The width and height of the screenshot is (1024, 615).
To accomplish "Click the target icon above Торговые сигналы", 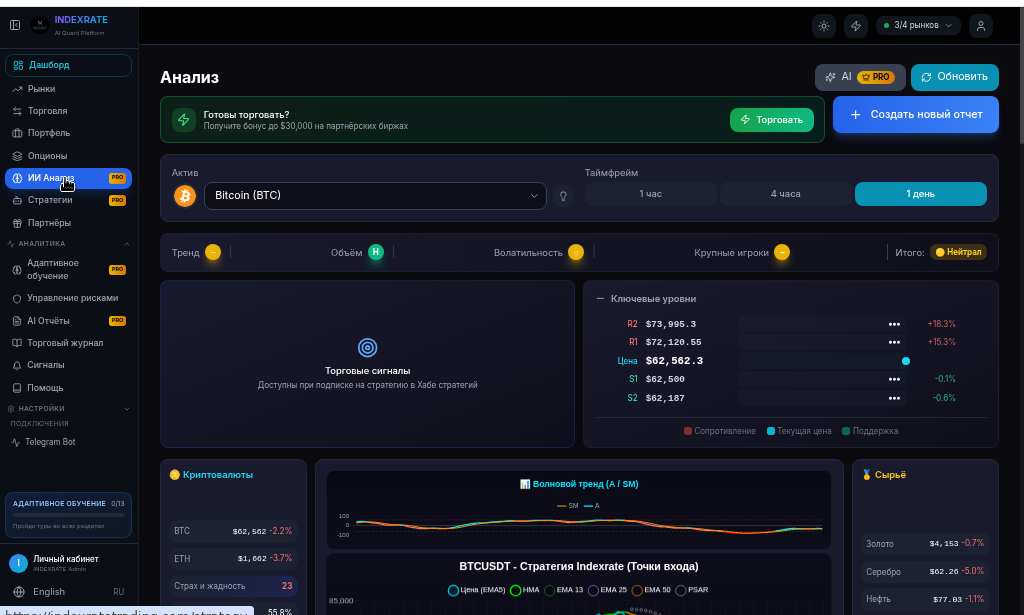I will (x=368, y=347).
